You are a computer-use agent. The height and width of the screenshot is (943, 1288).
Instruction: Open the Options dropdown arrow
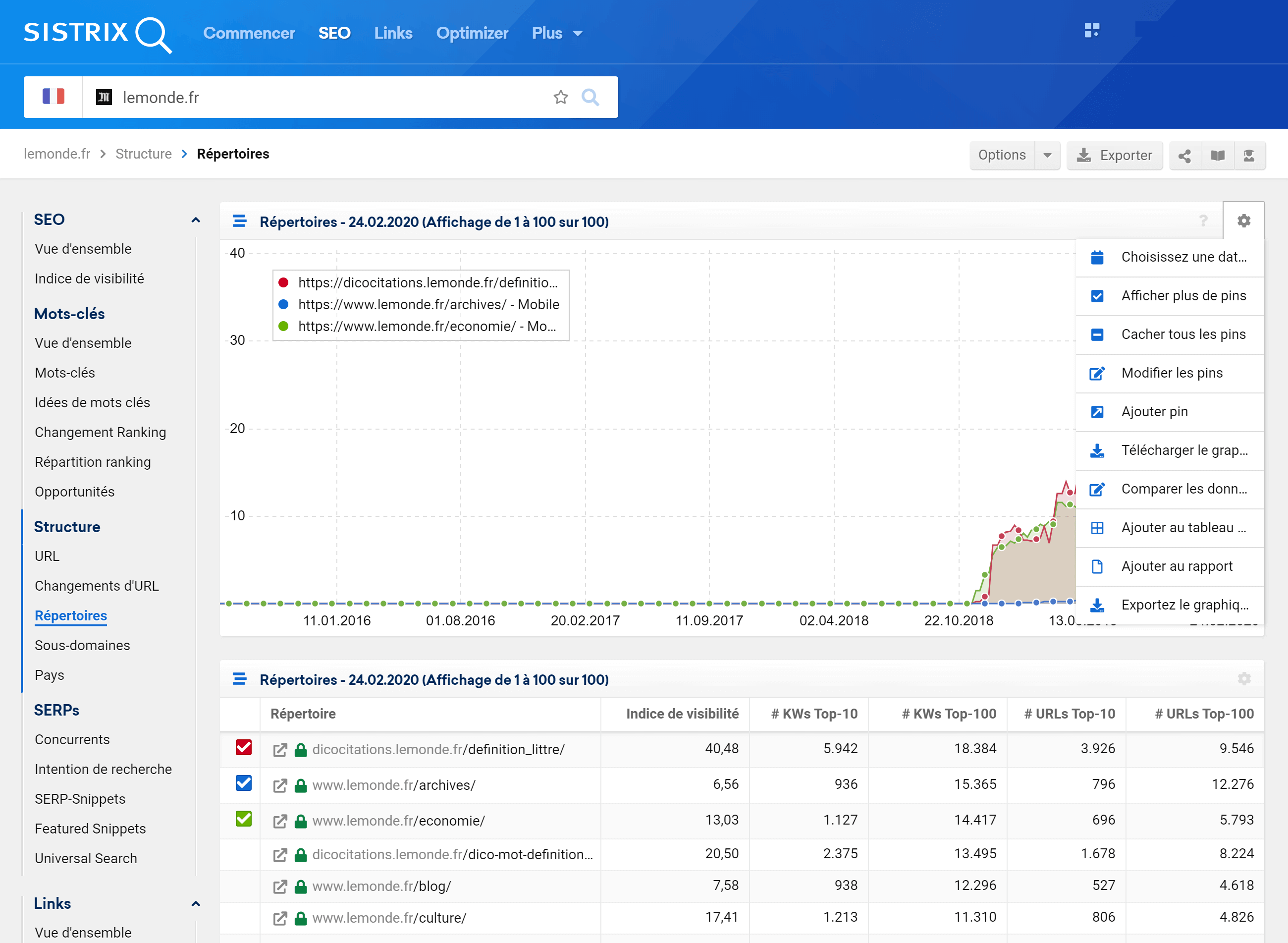click(x=1047, y=155)
